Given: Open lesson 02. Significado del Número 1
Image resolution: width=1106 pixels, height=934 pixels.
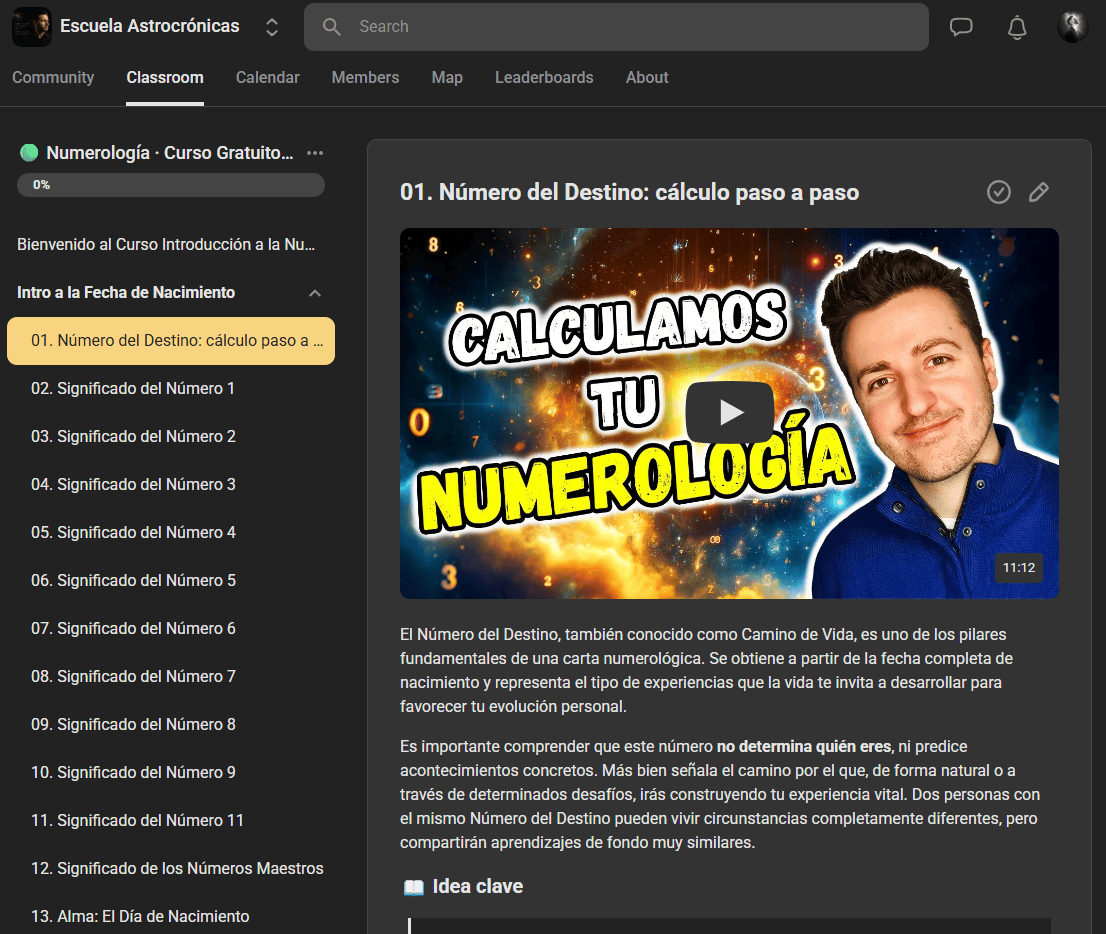Looking at the screenshot, I should click(133, 389).
